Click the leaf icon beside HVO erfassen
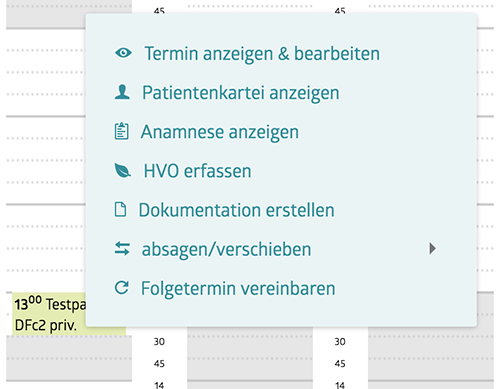 click(122, 170)
